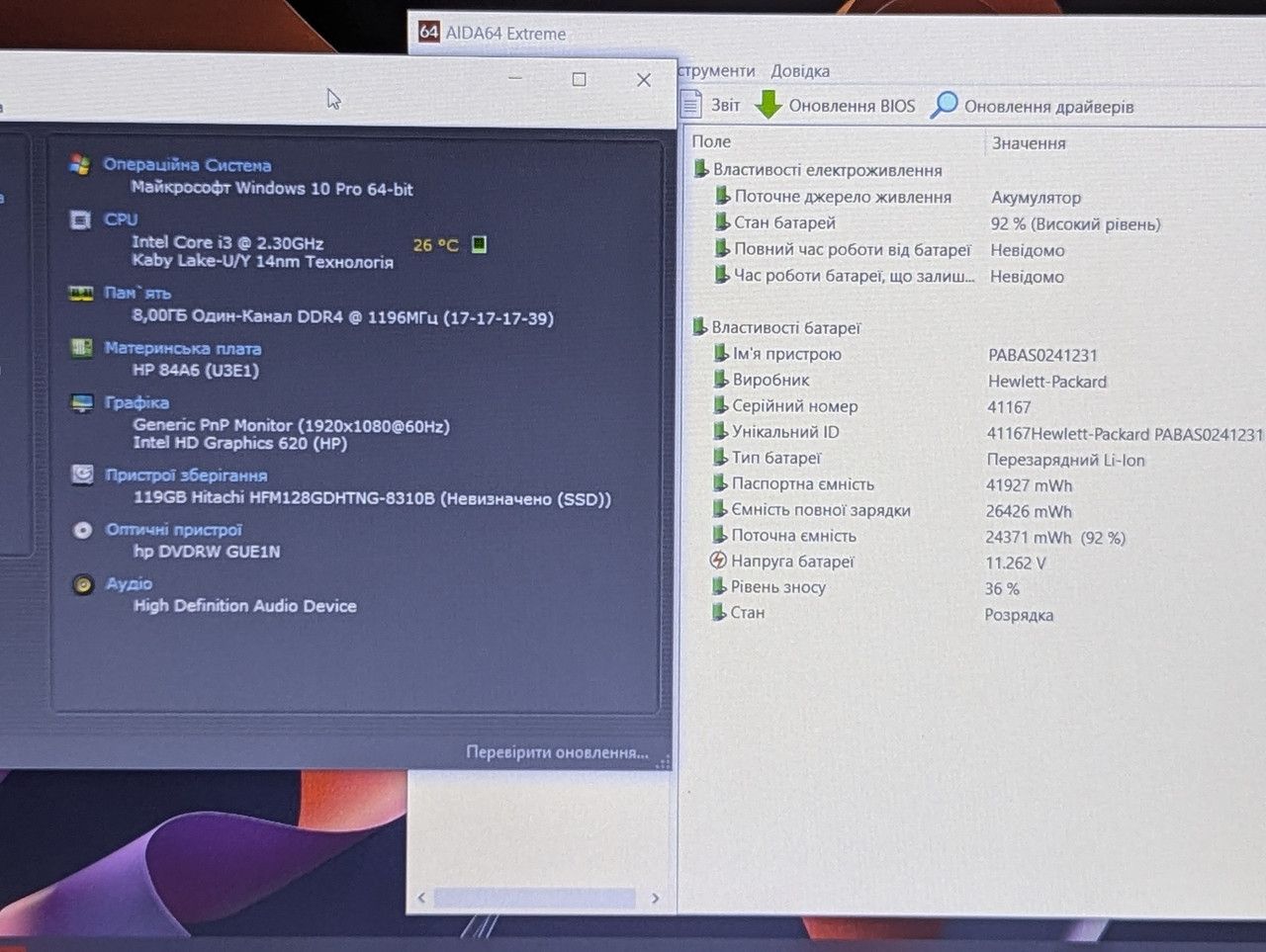
Task: Click the green Оновлення BIOS arrow icon
Action: tap(769, 105)
